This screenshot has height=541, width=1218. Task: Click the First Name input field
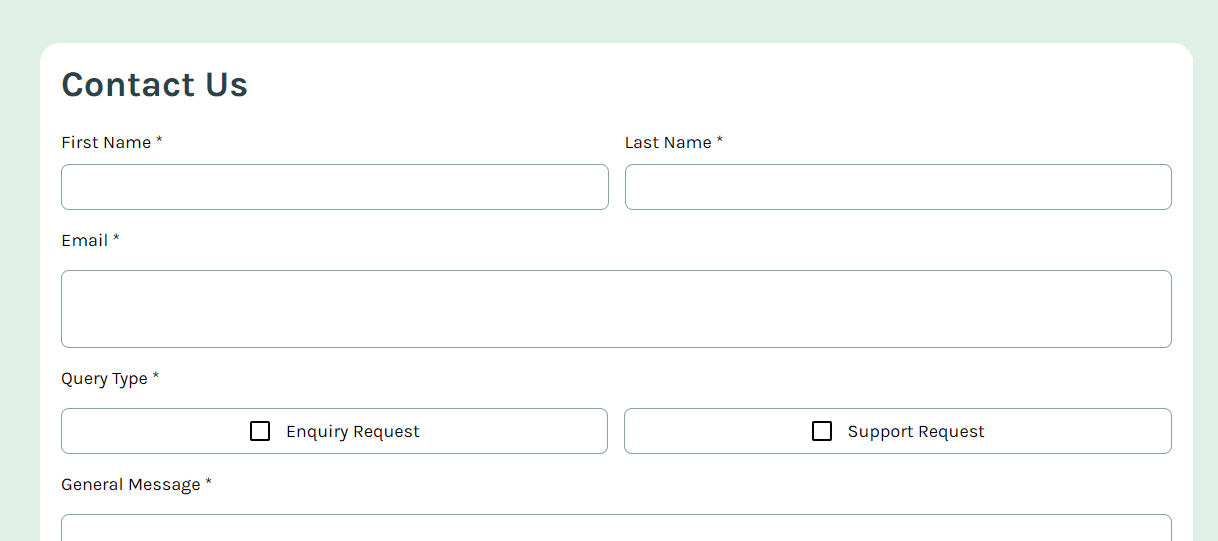[x=334, y=187]
